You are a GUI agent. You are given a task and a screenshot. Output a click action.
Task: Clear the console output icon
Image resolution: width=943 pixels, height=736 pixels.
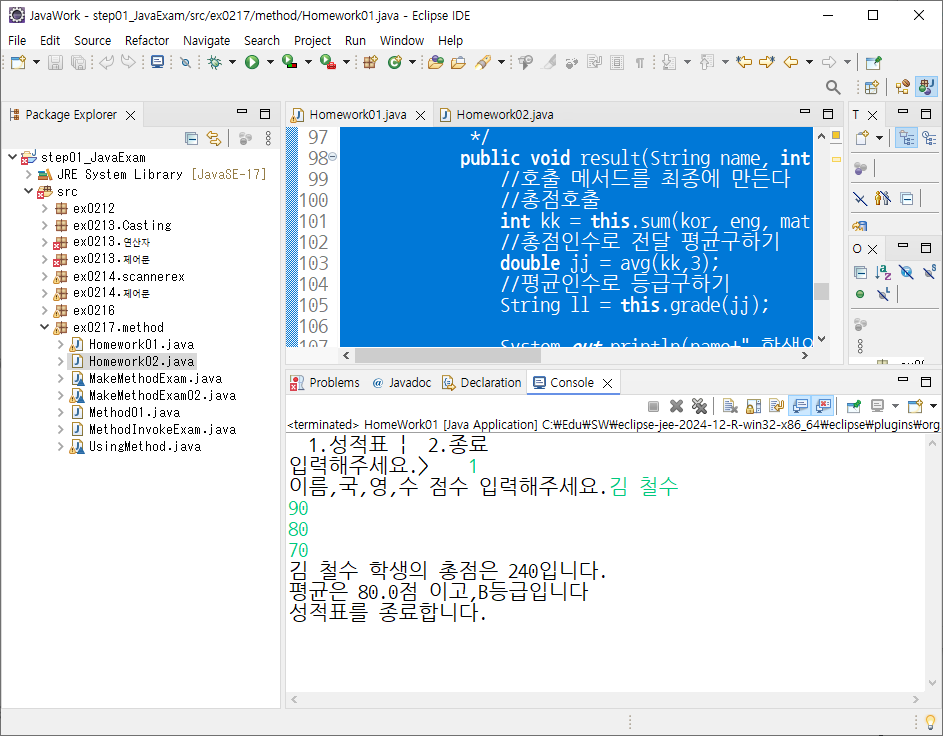[730, 406]
